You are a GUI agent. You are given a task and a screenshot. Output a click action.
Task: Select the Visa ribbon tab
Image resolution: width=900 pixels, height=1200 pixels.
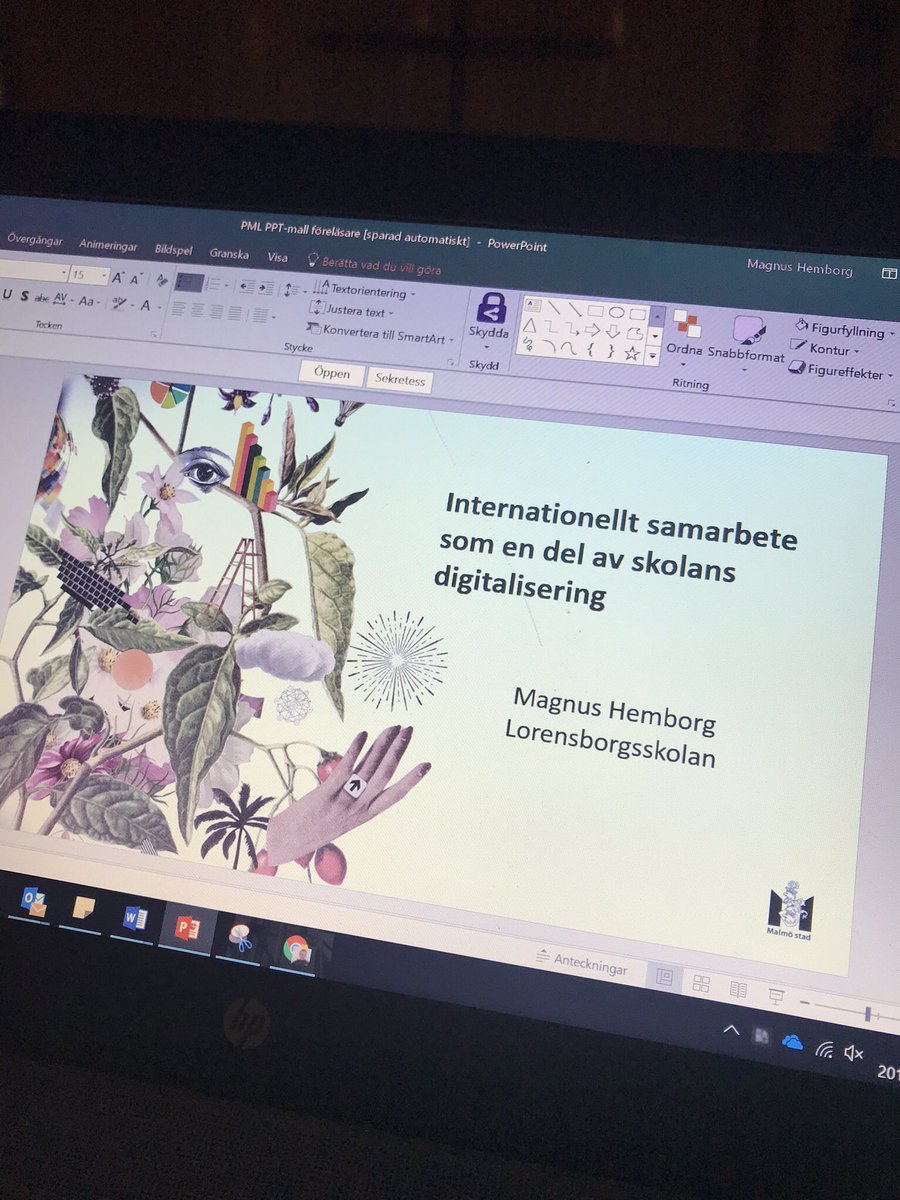click(x=277, y=257)
